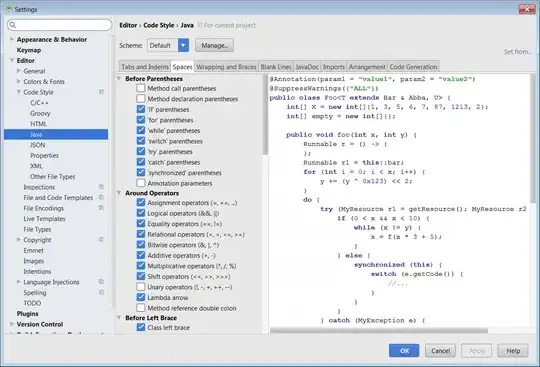This screenshot has height=367, width=540.
Task: Uncheck 'if' parentheses option
Action: [x=141, y=109]
